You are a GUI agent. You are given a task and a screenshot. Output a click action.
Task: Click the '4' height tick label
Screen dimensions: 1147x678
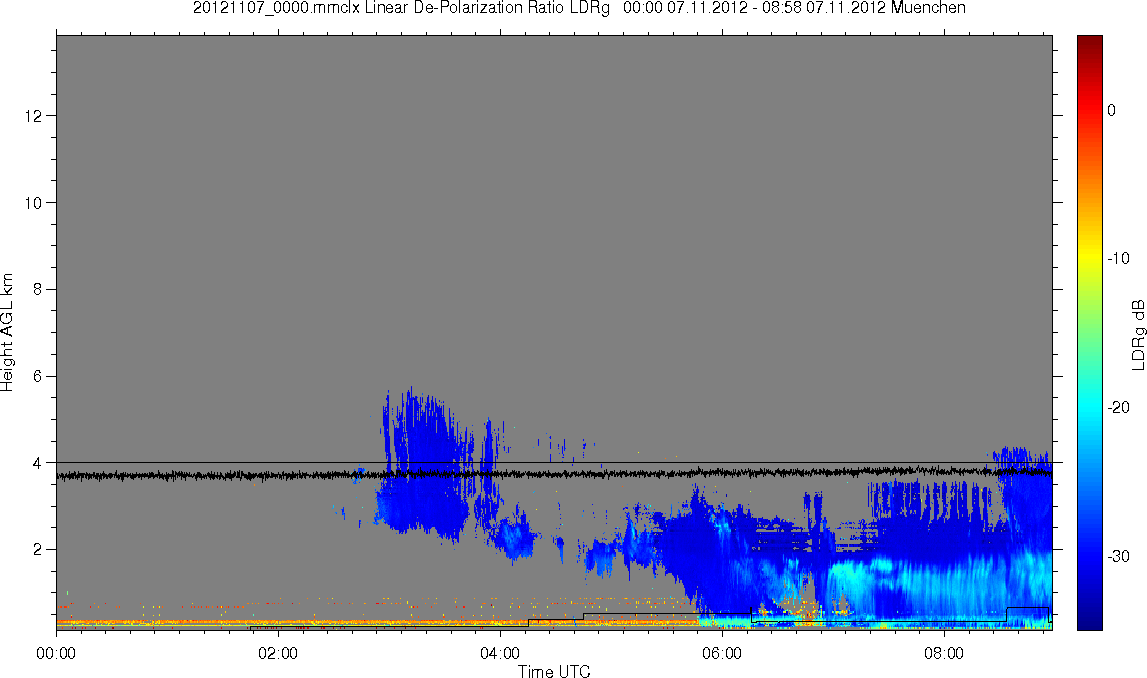(x=37, y=463)
